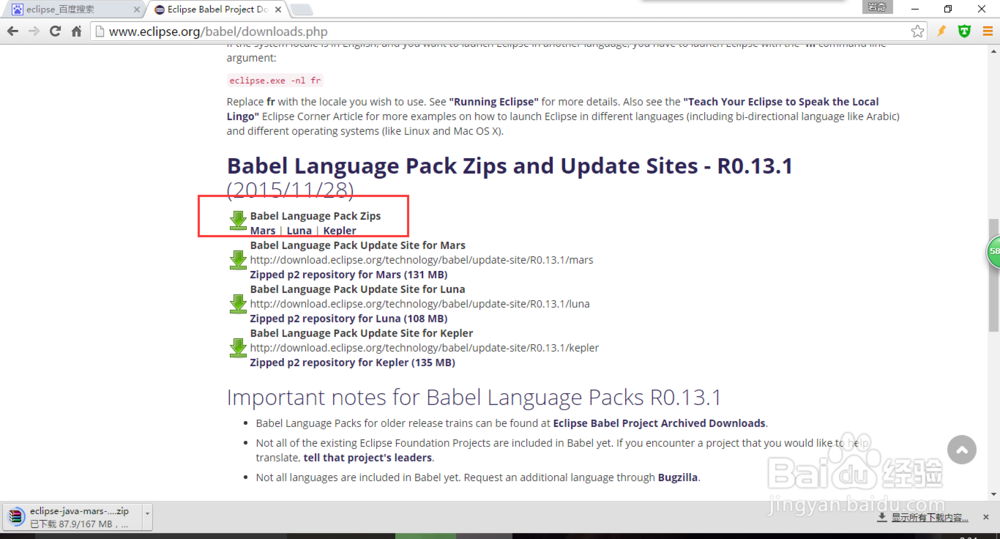The height and width of the screenshot is (539, 1000).
Task: Click Babel Language Pack Update Site for Luna
Action: [358, 289]
